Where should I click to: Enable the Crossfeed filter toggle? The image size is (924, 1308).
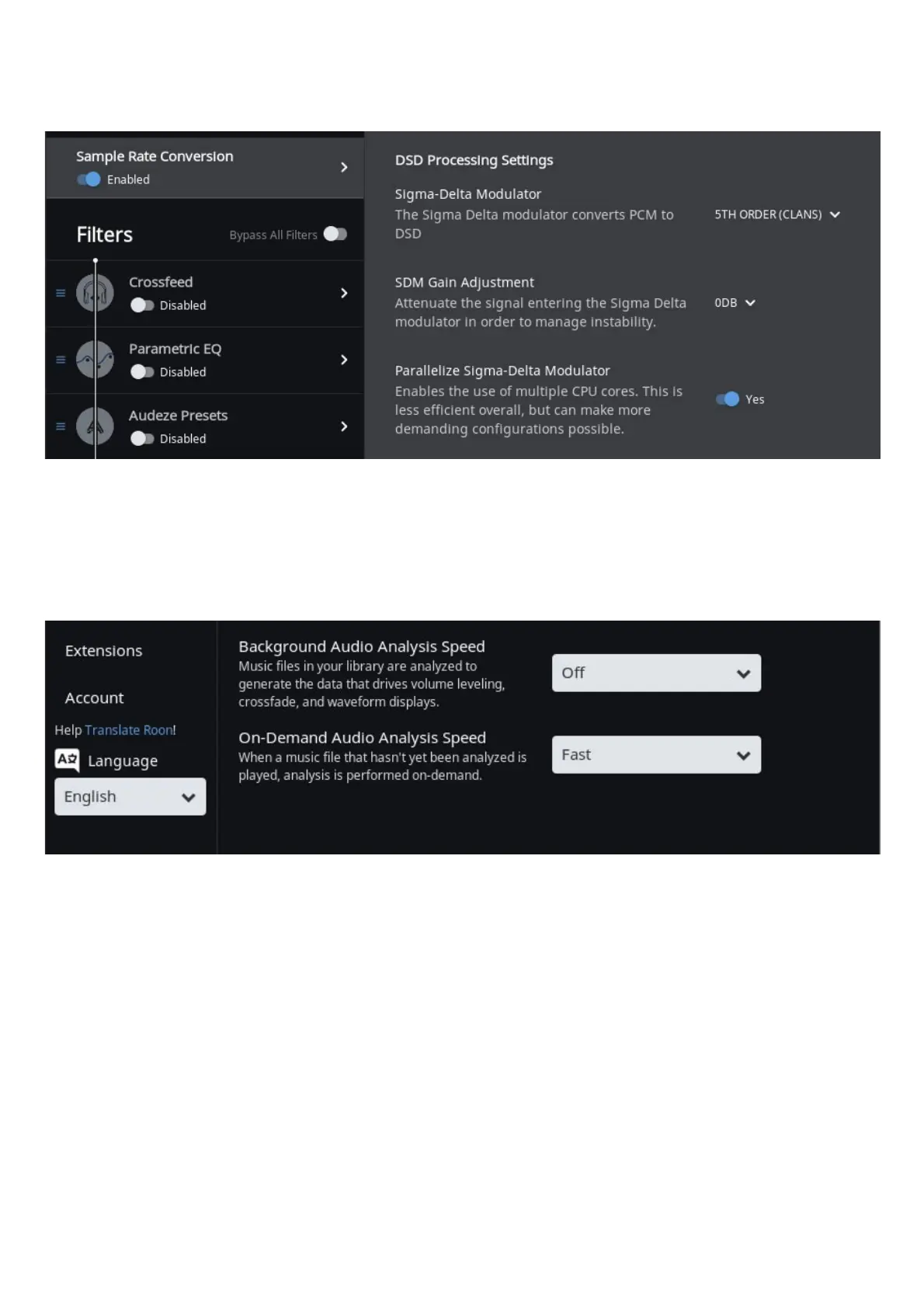click(142, 305)
